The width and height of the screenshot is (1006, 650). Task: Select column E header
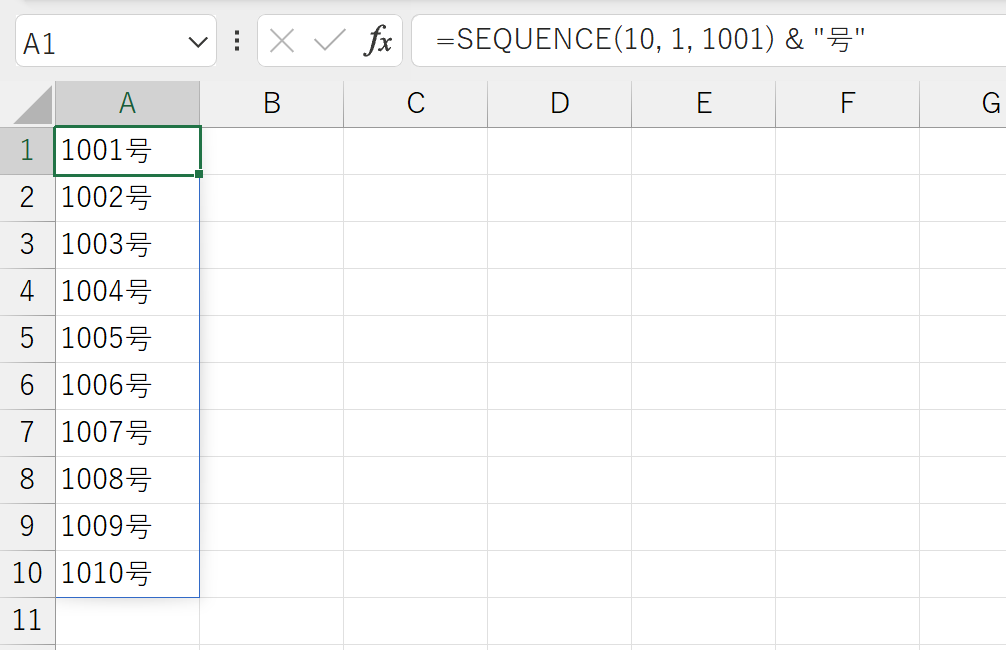(703, 103)
